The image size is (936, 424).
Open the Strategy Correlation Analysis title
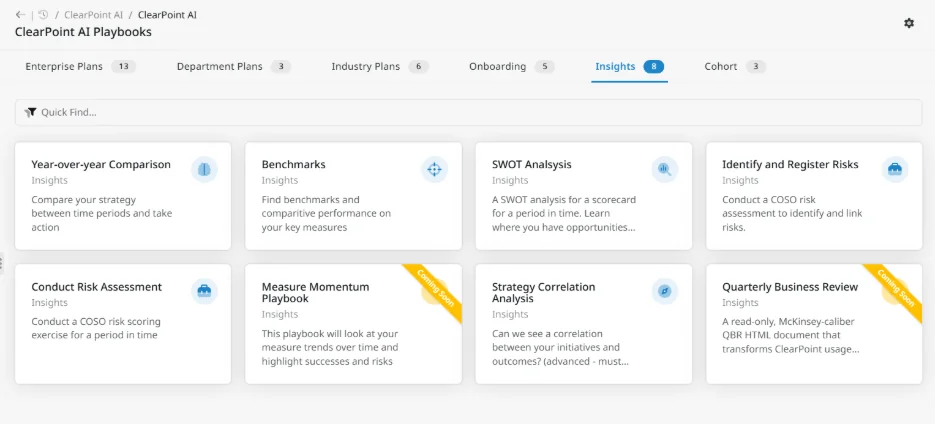543,293
